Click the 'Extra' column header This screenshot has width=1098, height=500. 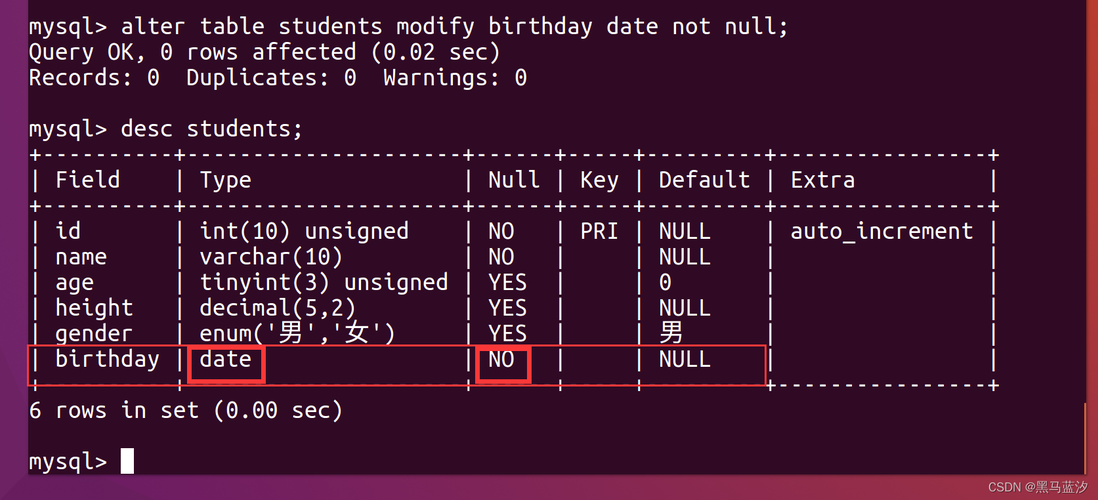(x=823, y=180)
